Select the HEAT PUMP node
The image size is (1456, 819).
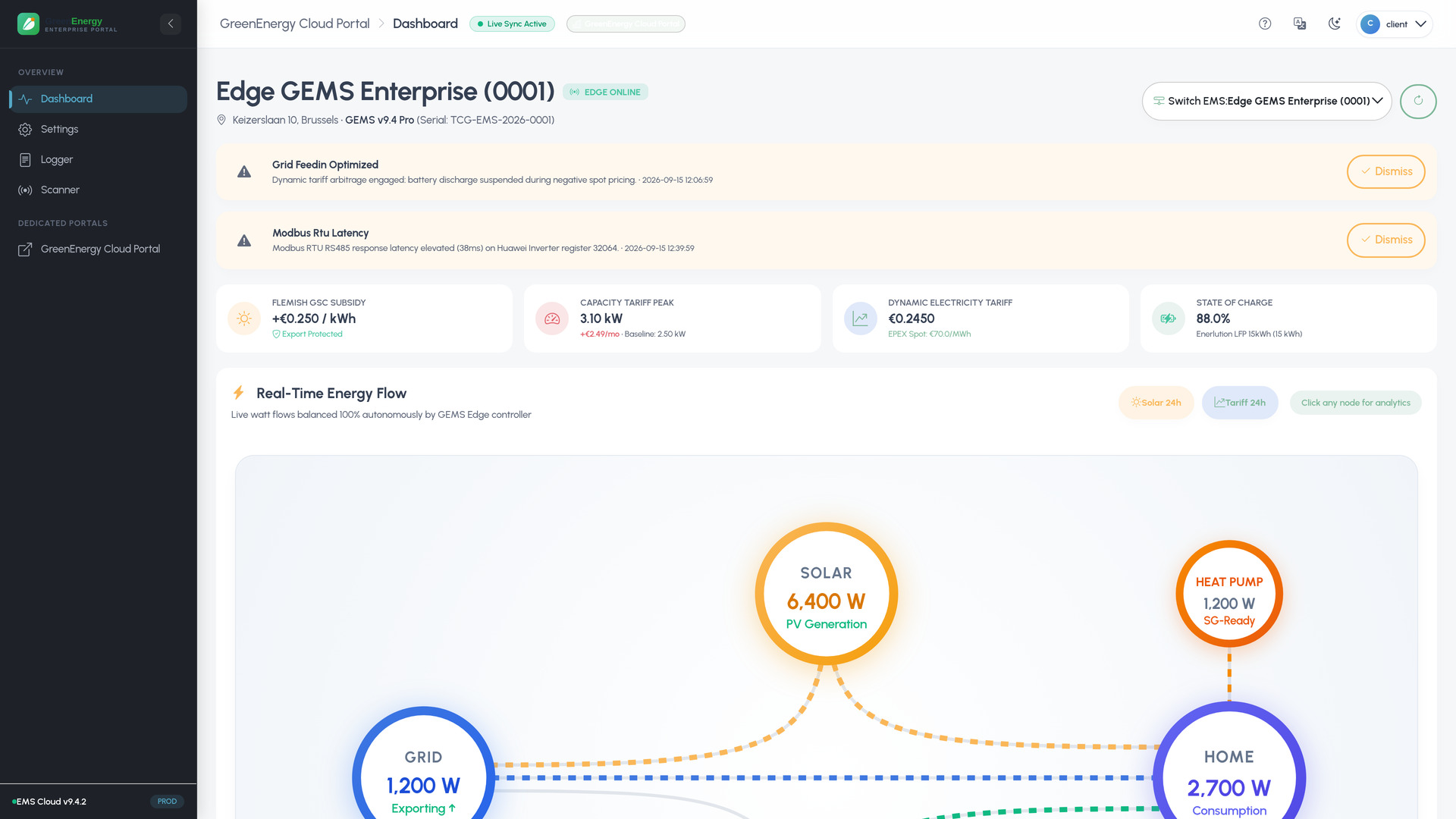coord(1229,594)
